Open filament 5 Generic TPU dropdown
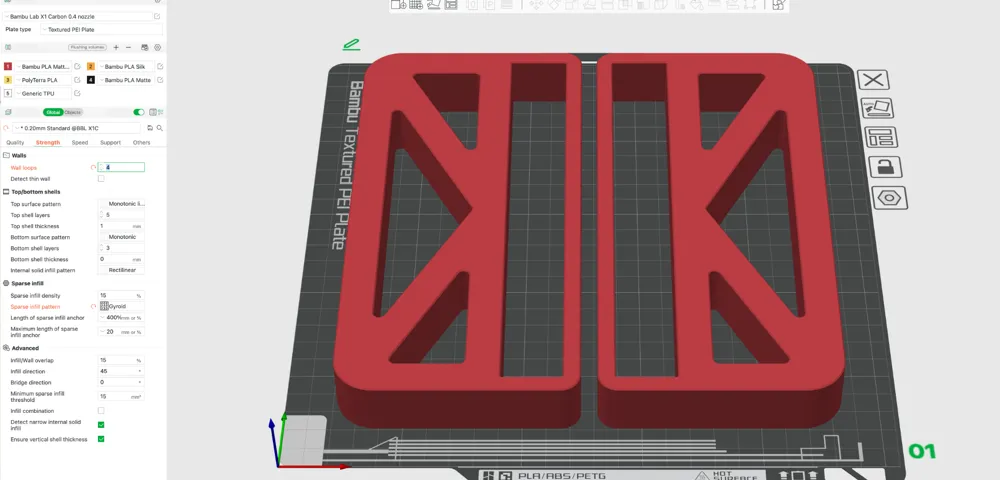This screenshot has width=1000, height=480. point(43,93)
